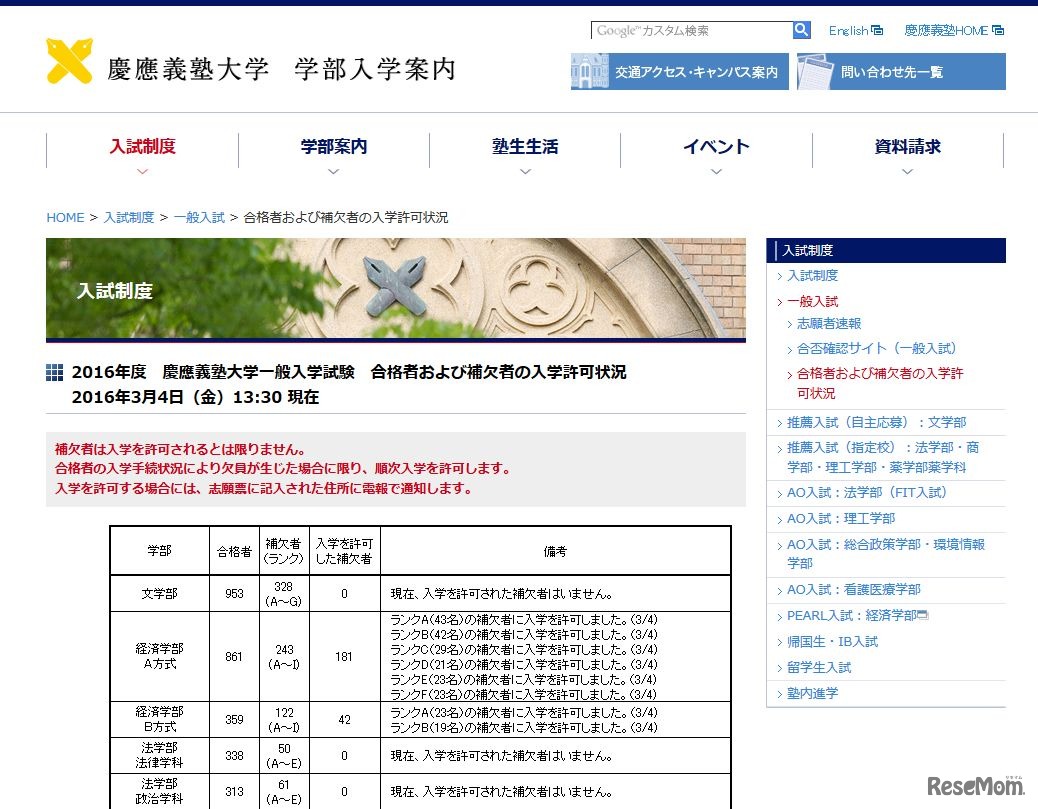Click the document icon on the contact list button
The width and height of the screenshot is (1038, 809).
point(812,71)
